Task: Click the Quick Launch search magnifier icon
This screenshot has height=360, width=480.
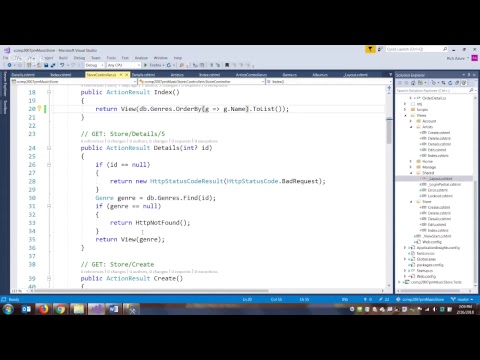Action: pyautogui.click(x=445, y=49)
